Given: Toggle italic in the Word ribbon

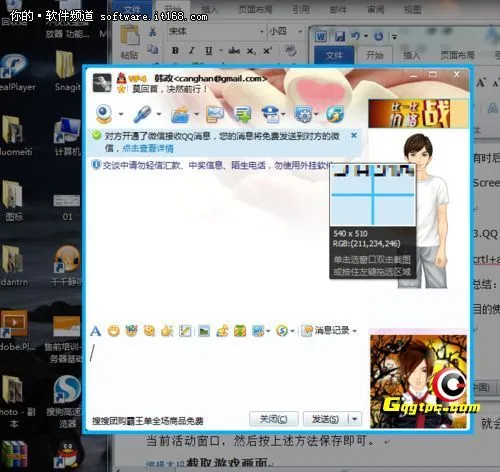Looking at the screenshot, I should tap(191, 51).
